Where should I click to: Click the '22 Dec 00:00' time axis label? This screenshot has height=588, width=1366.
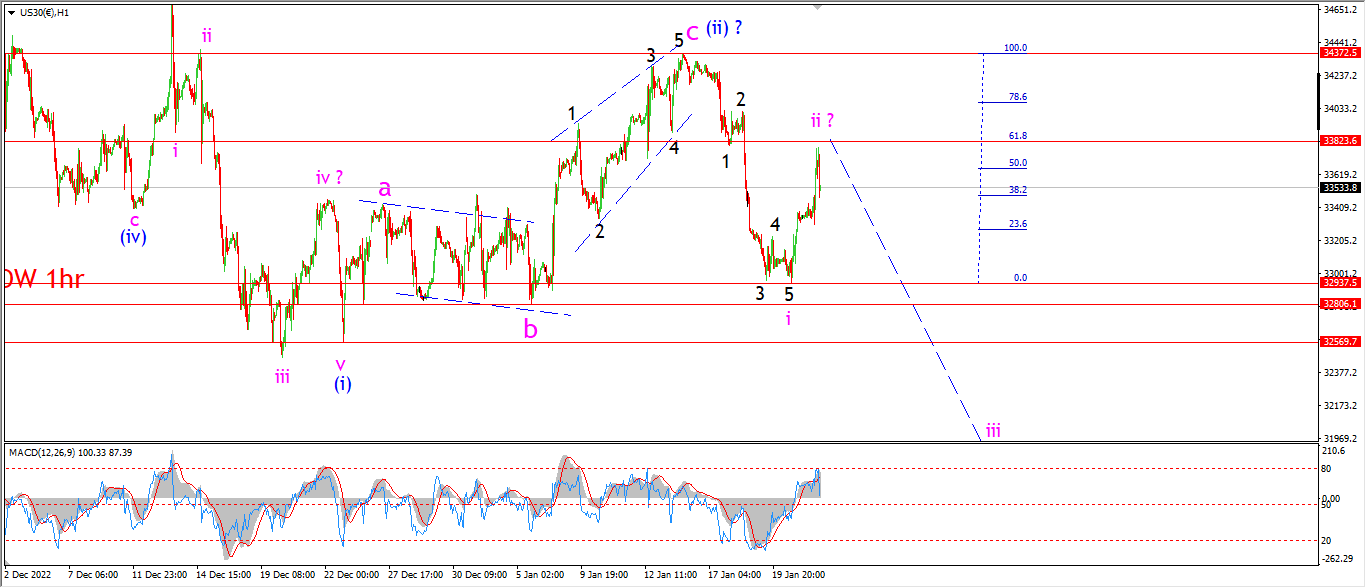[x=353, y=575]
